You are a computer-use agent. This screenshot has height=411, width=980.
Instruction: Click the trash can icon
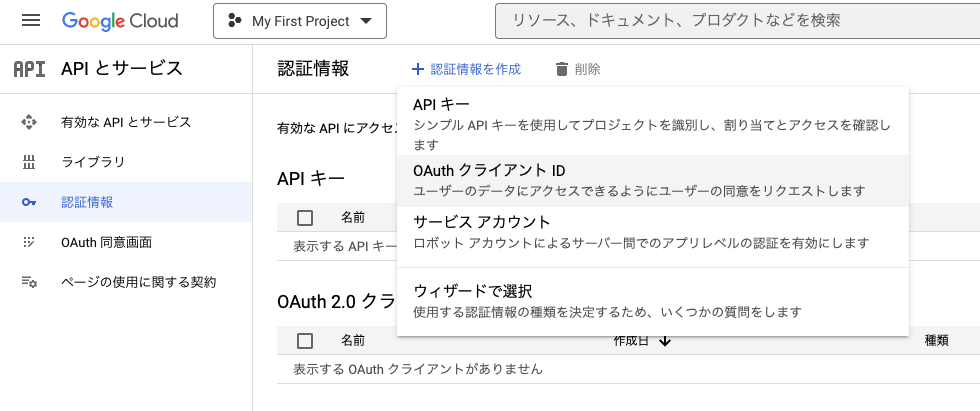click(562, 69)
